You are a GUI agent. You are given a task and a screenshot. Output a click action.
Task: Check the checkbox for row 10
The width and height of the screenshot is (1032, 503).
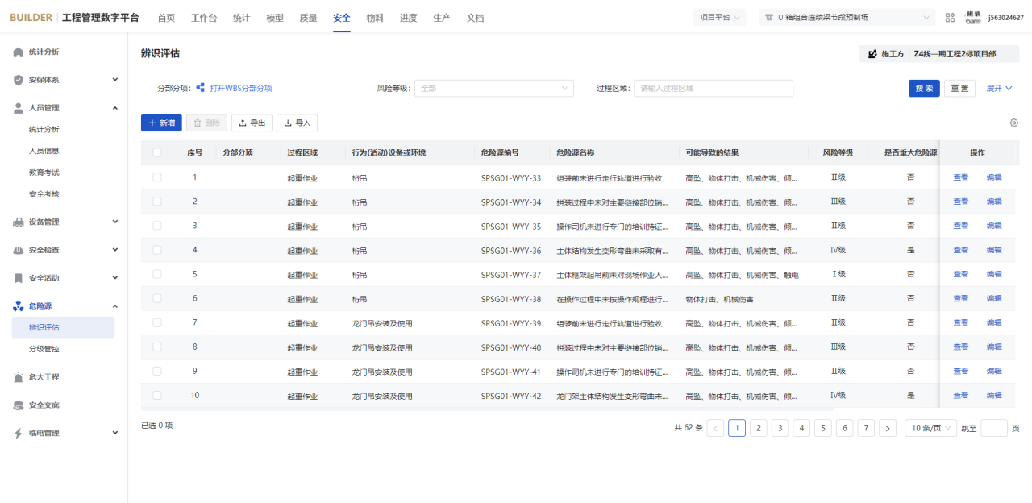[157, 396]
